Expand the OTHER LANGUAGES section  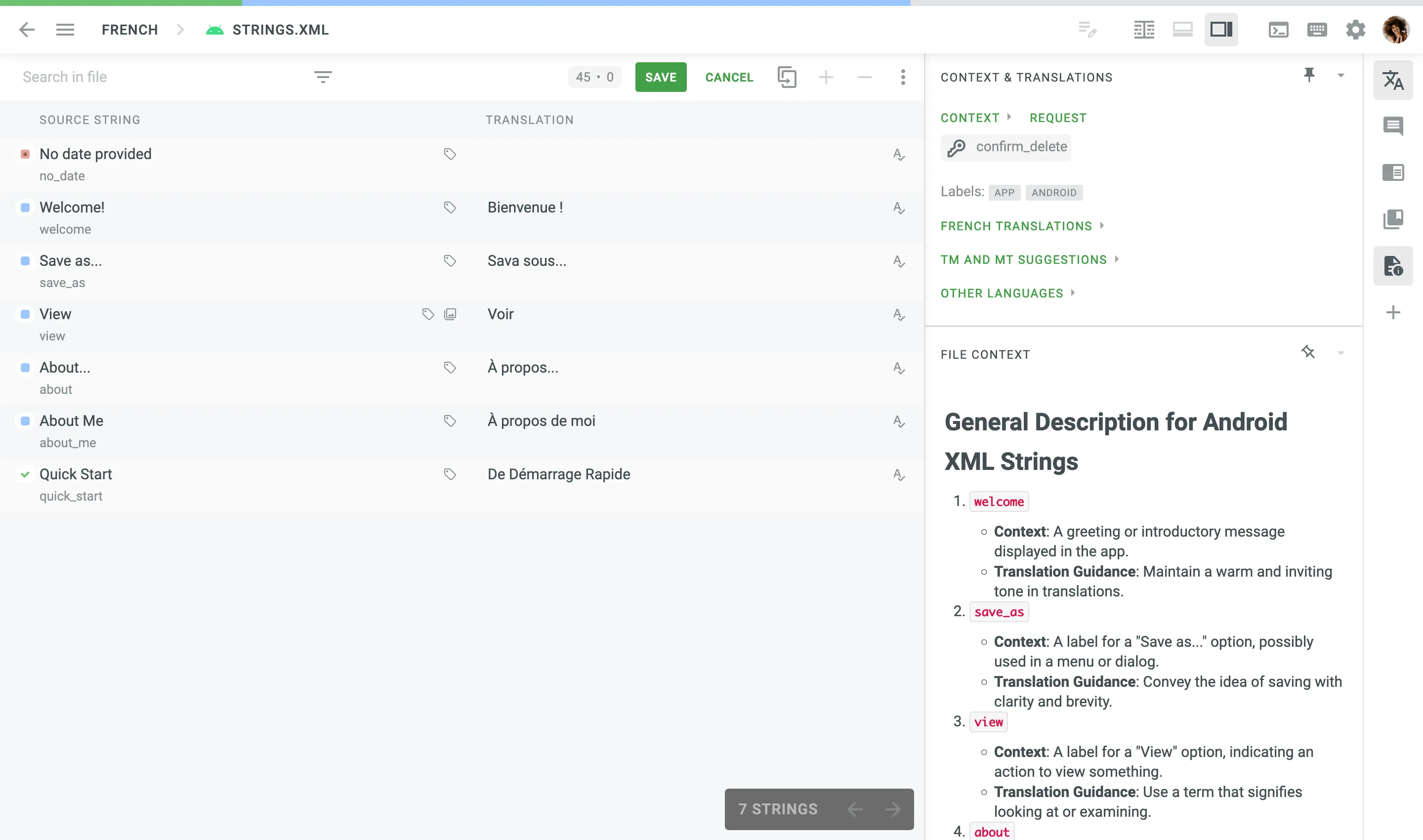pos(1003,293)
